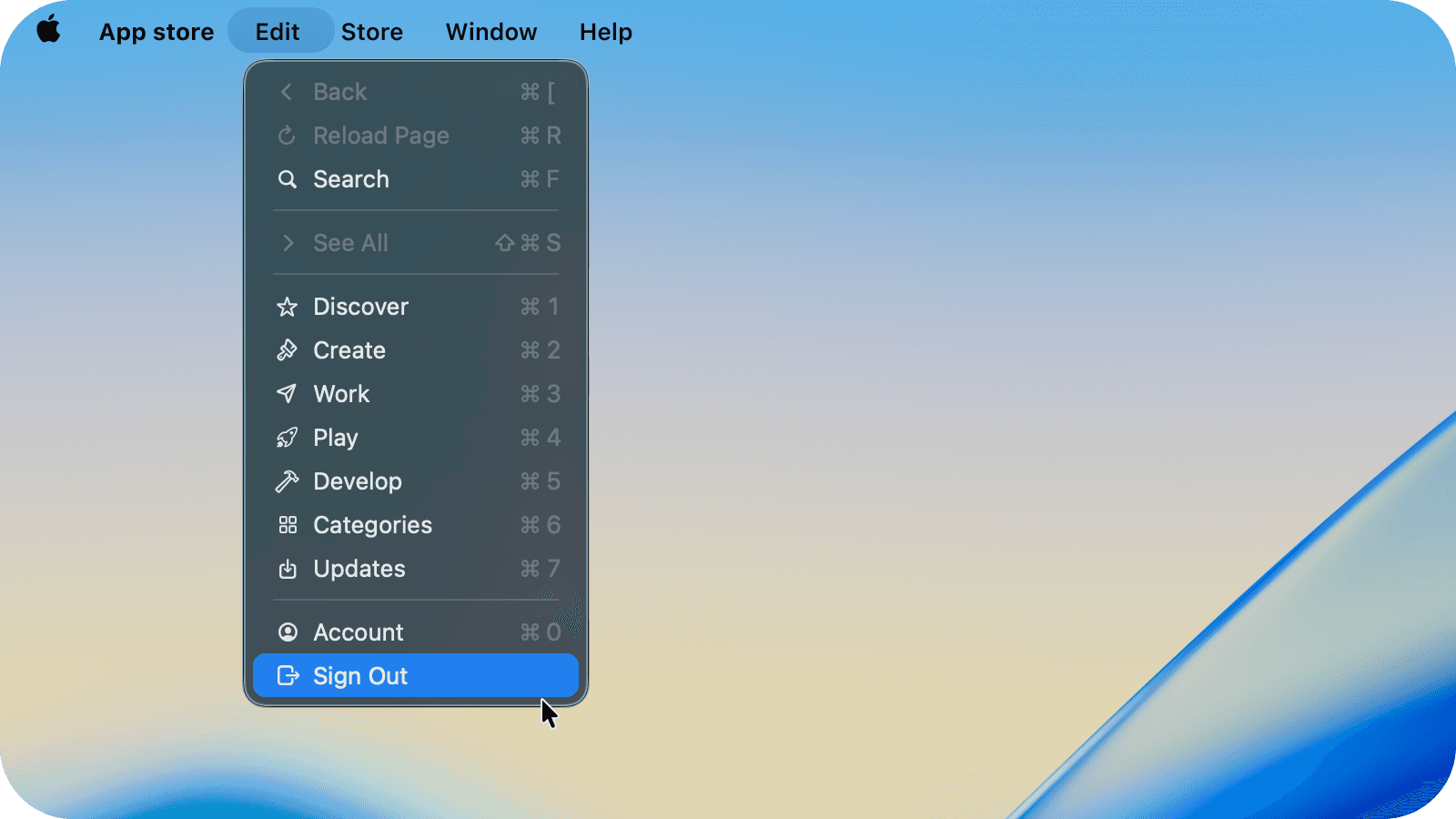This screenshot has width=1456, height=819.
Task: Click the download icon beside Updates
Action: click(288, 569)
